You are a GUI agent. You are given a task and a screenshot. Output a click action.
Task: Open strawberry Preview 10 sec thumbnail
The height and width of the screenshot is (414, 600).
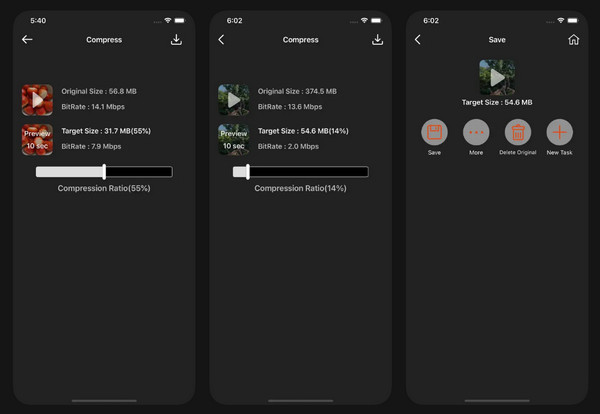tap(37, 140)
